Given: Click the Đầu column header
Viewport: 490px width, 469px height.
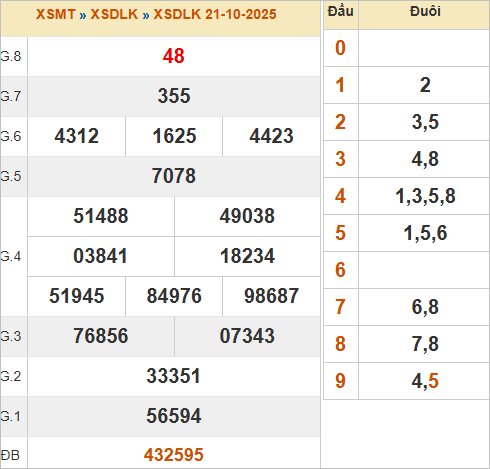Looking at the screenshot, I should 340,11.
